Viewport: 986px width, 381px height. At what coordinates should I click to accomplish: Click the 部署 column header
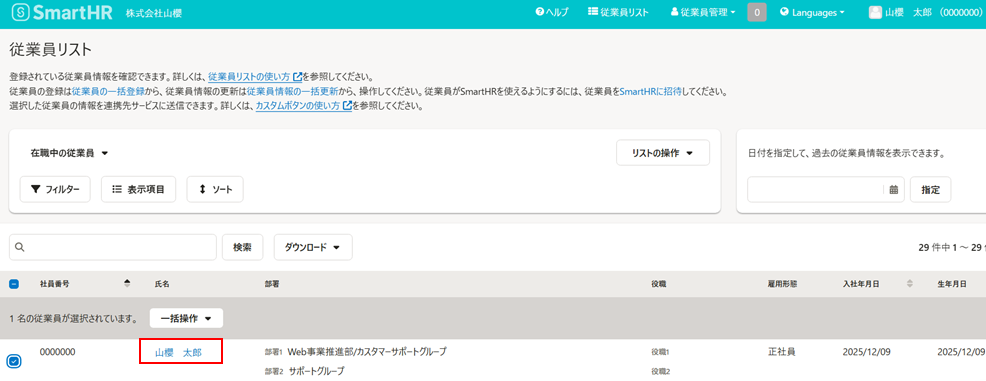(x=272, y=284)
